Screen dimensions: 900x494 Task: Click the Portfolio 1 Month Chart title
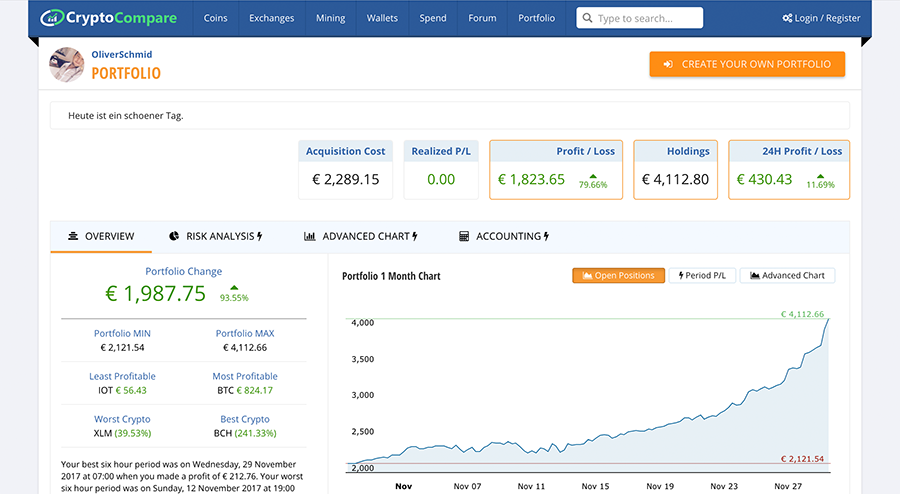(391, 276)
